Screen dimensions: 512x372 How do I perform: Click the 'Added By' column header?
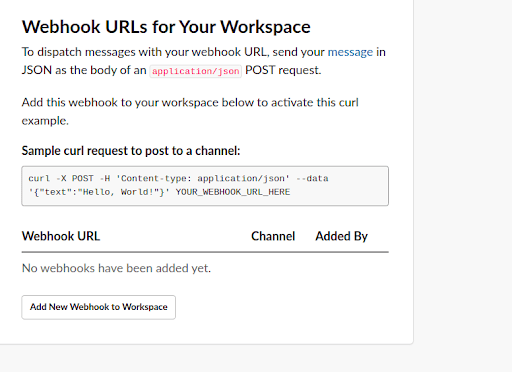click(x=341, y=236)
